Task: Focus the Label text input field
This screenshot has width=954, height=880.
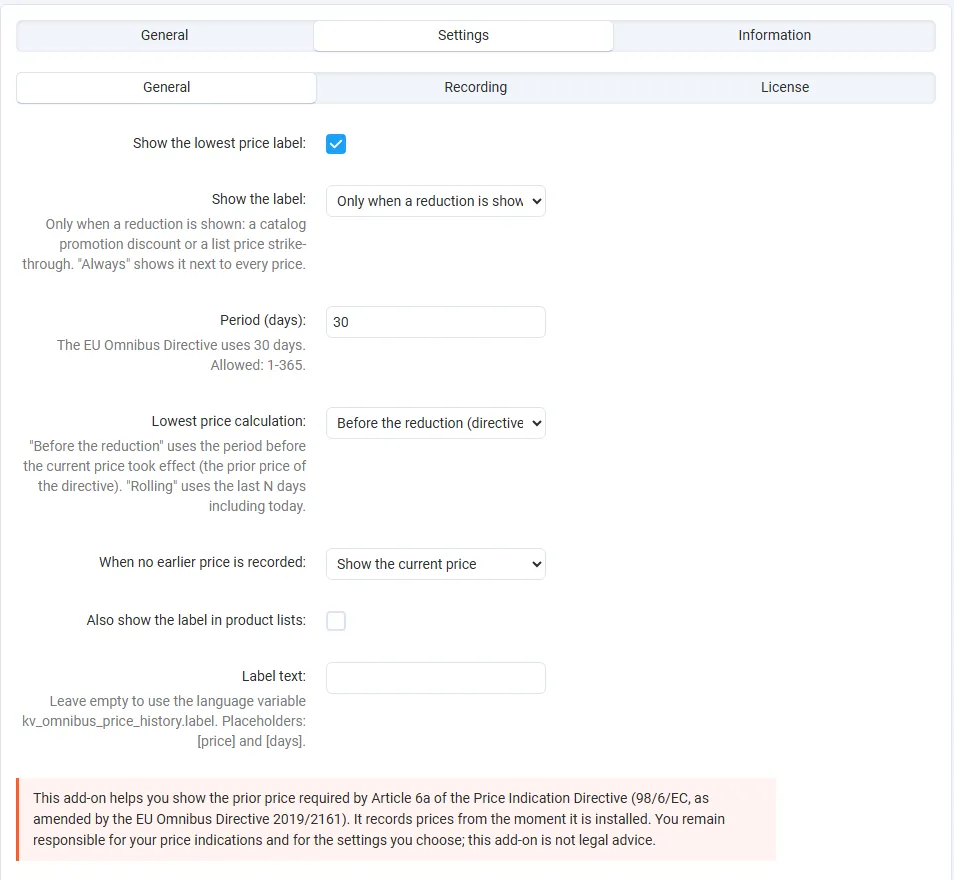Action: [436, 678]
